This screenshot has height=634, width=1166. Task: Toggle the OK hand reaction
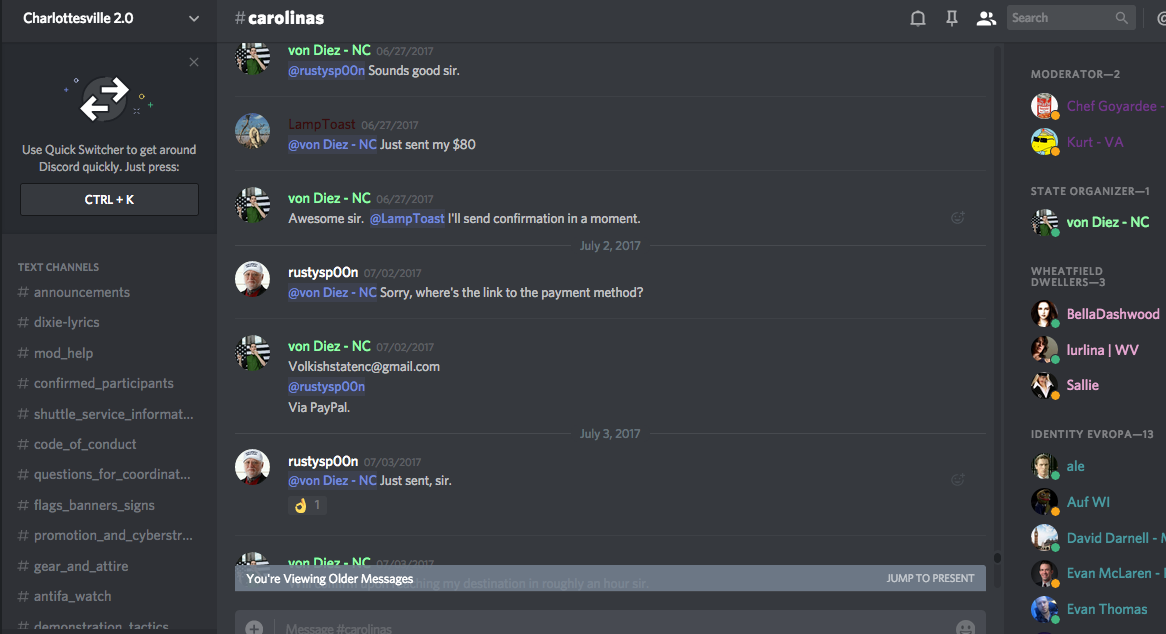[307, 505]
